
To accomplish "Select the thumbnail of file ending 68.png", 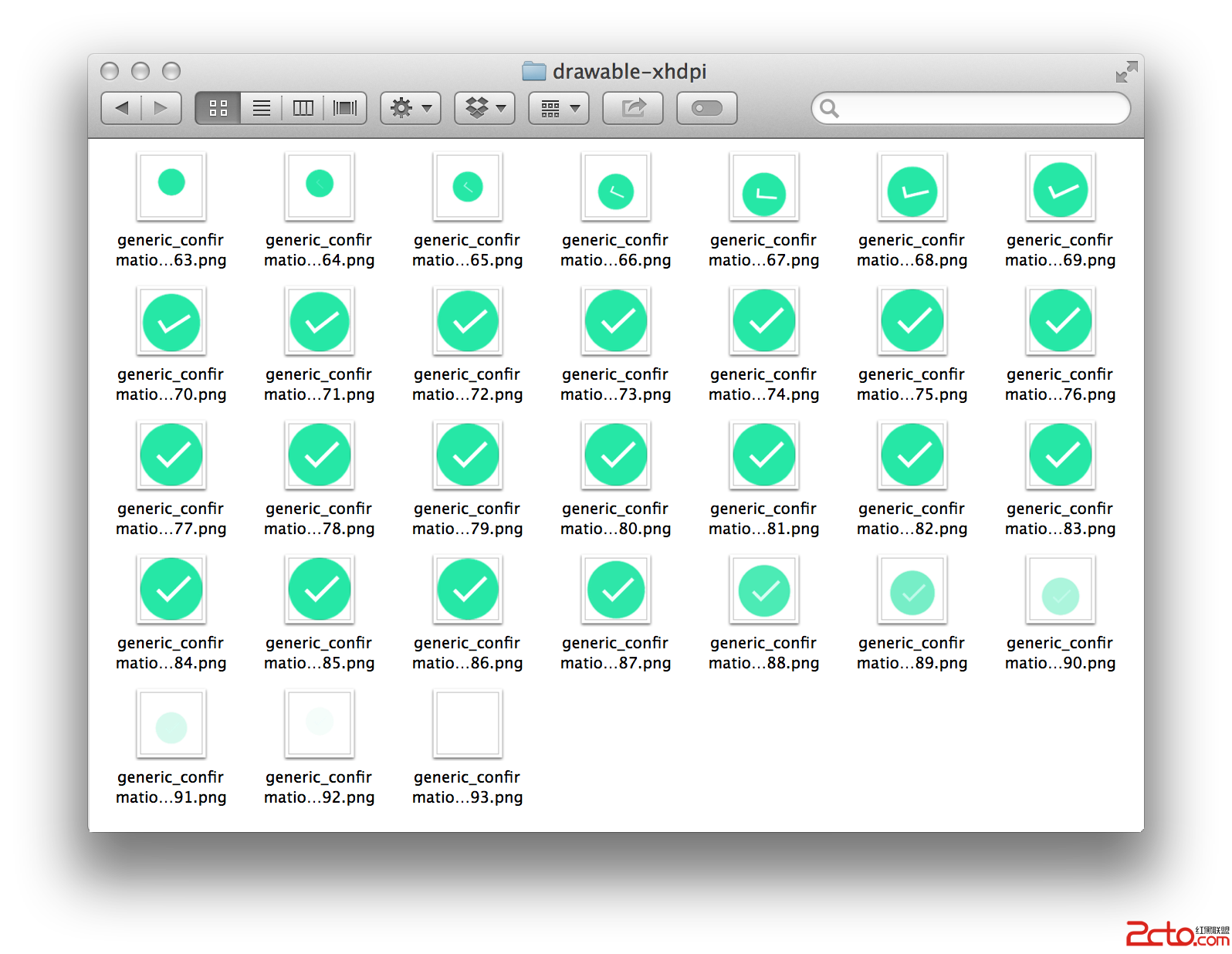I will point(912,186).
